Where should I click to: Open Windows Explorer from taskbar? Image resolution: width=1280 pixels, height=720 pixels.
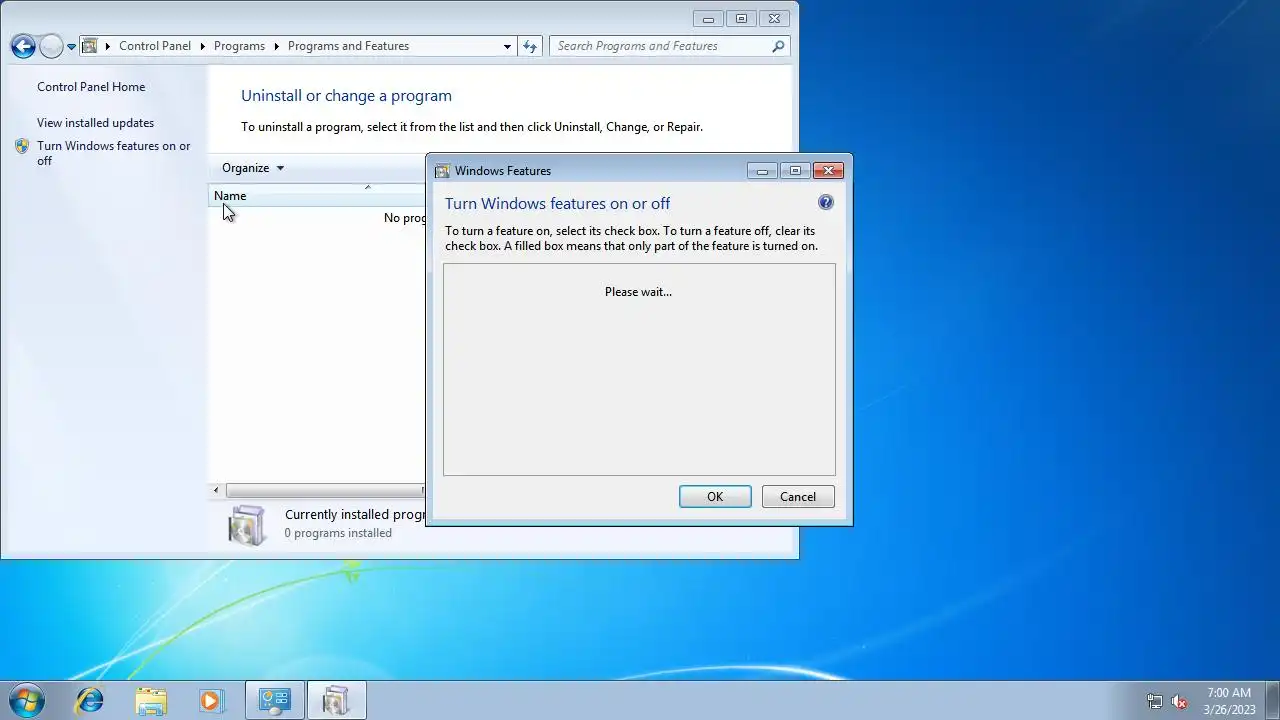151,701
